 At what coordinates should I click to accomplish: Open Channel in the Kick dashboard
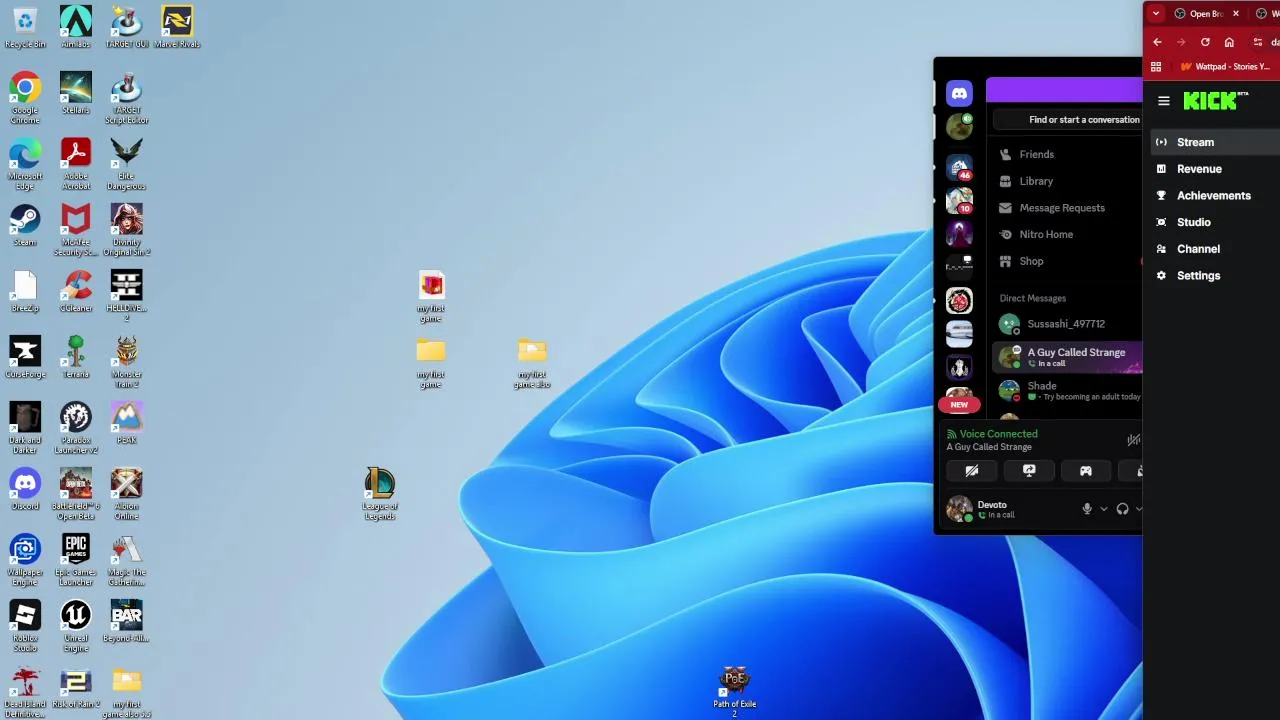point(1215,249)
